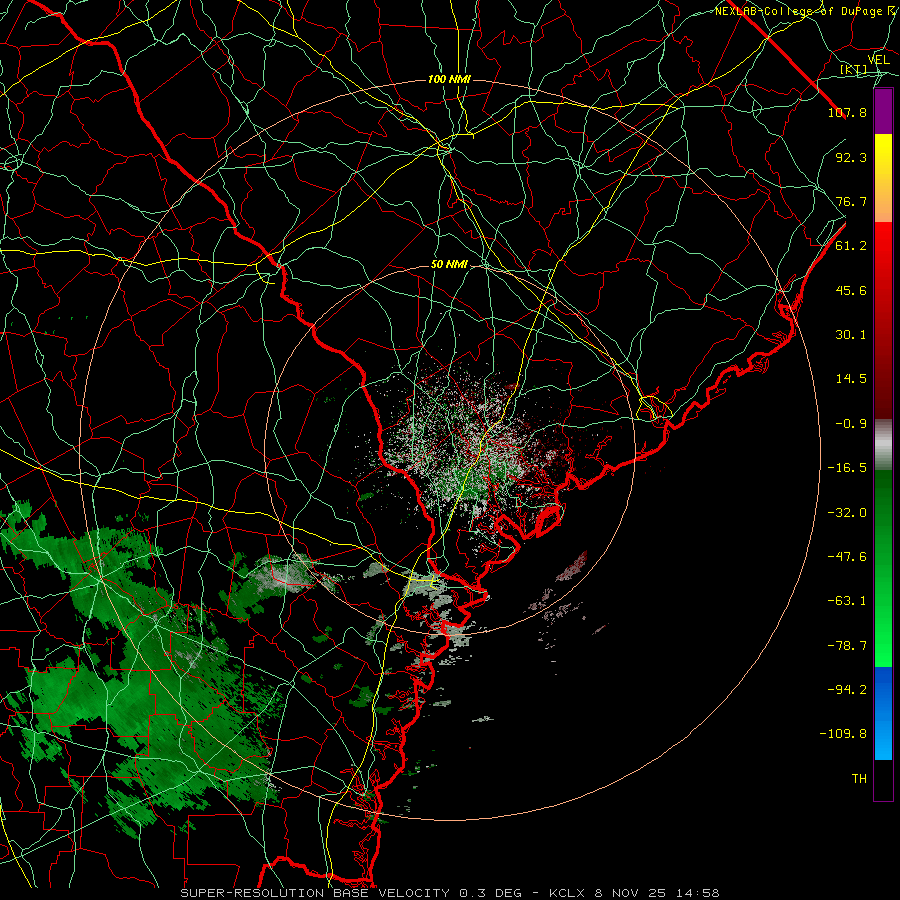Click the 50 NMI range ring label
The height and width of the screenshot is (900, 900).
point(449,265)
